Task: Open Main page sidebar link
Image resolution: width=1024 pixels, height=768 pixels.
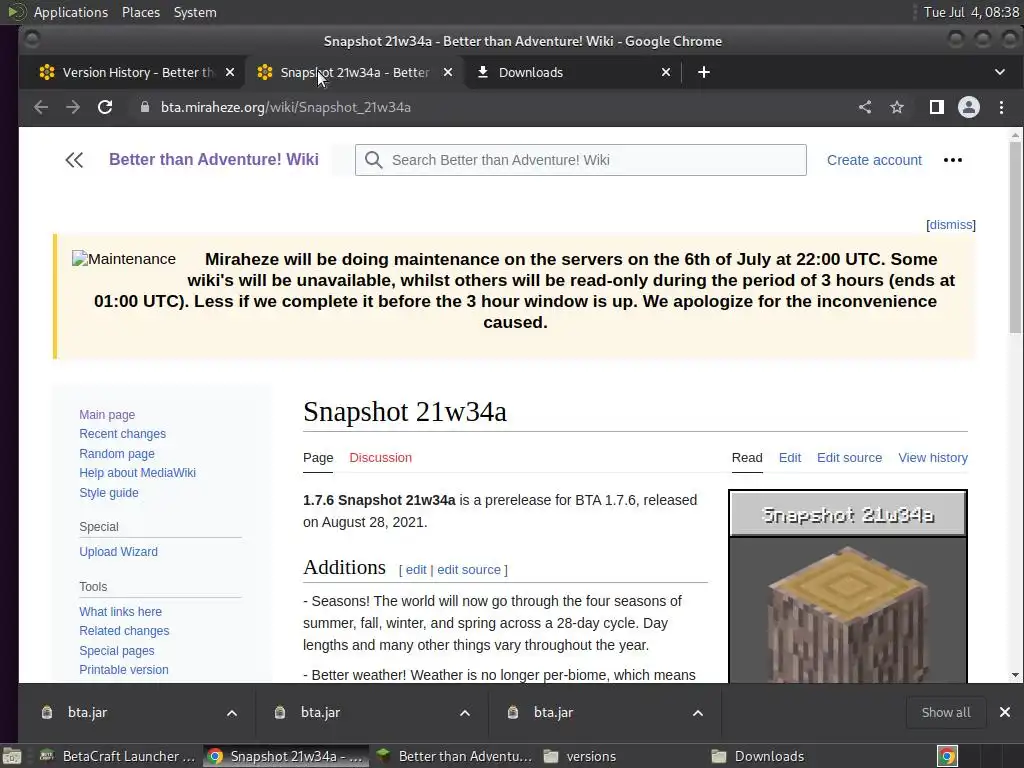Action: click(x=107, y=415)
